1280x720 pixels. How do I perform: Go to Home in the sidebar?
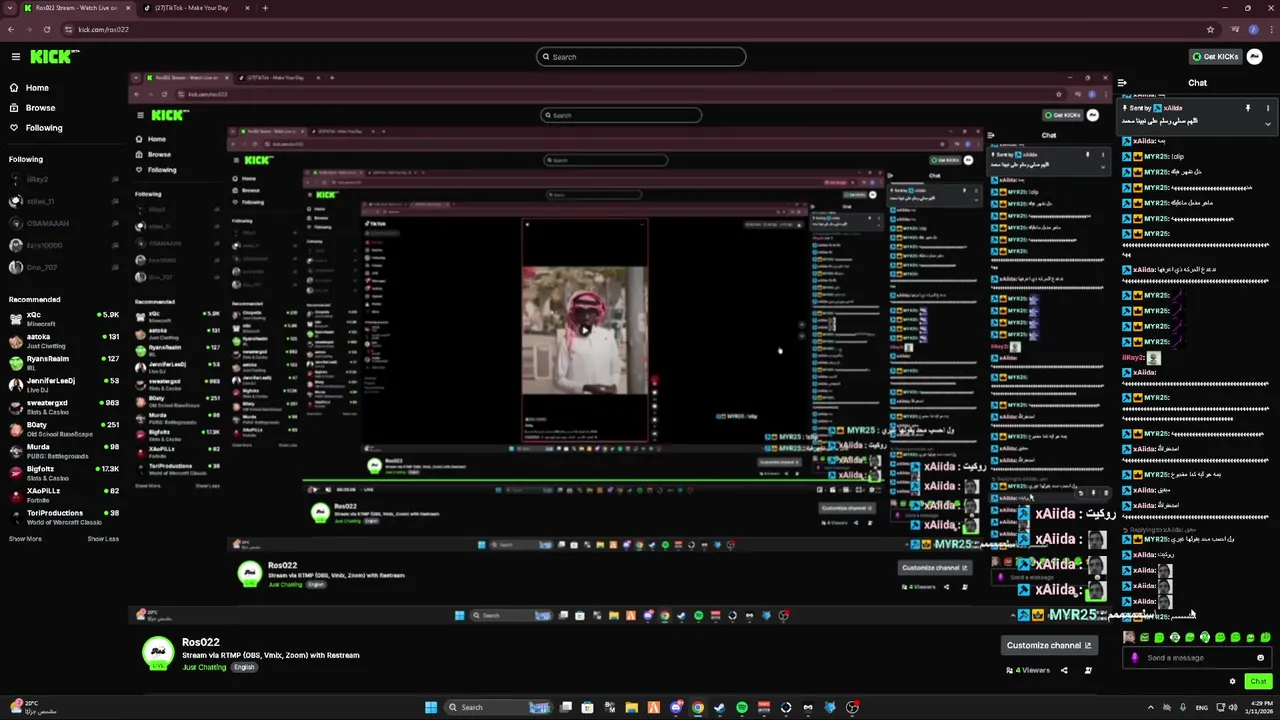(x=29, y=88)
